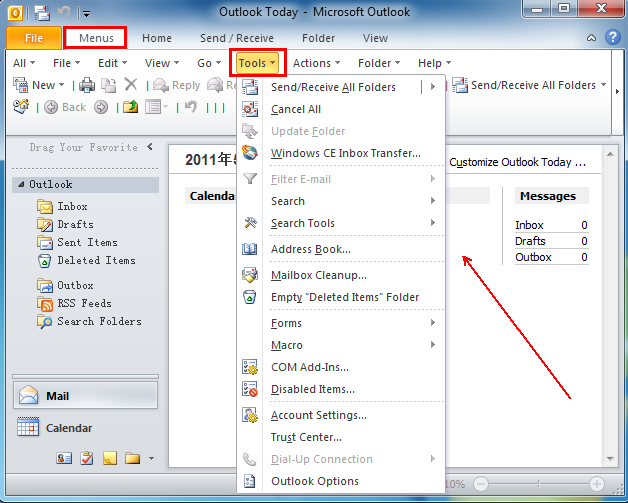Click the Folder List icon in navigation bar
The width and height of the screenshot is (628, 503).
click(x=132, y=458)
